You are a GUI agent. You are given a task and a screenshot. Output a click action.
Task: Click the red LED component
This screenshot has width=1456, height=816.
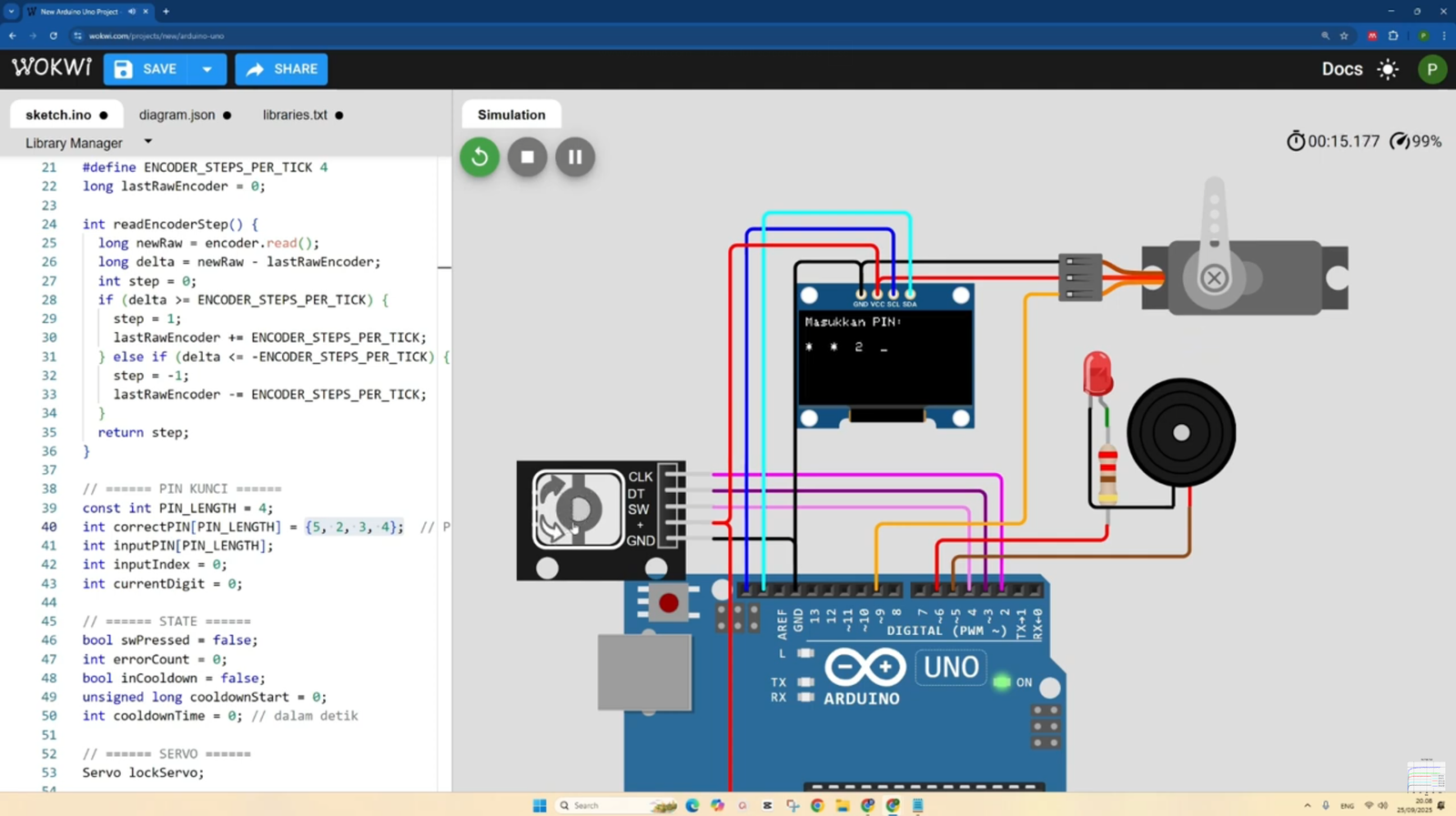(x=1097, y=373)
